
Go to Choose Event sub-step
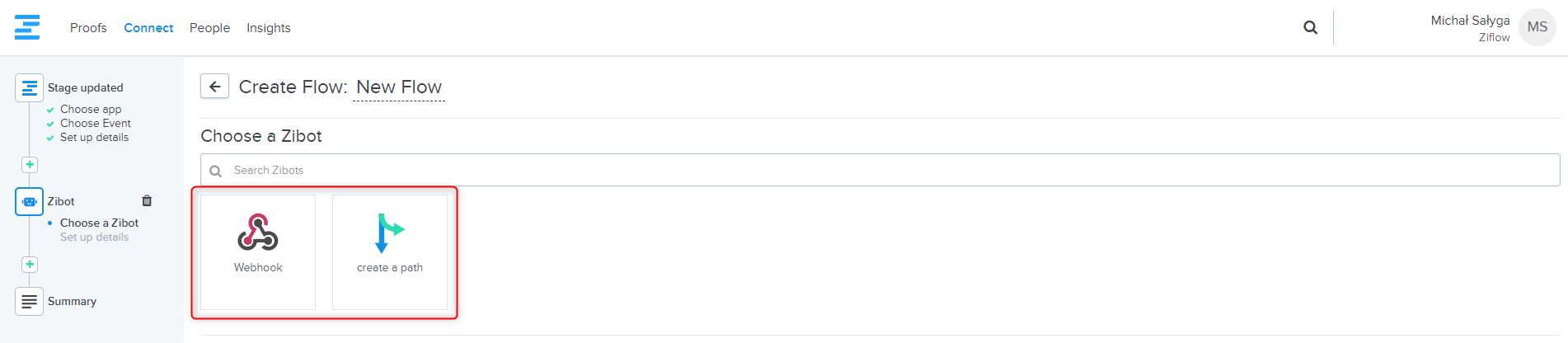[x=95, y=124]
